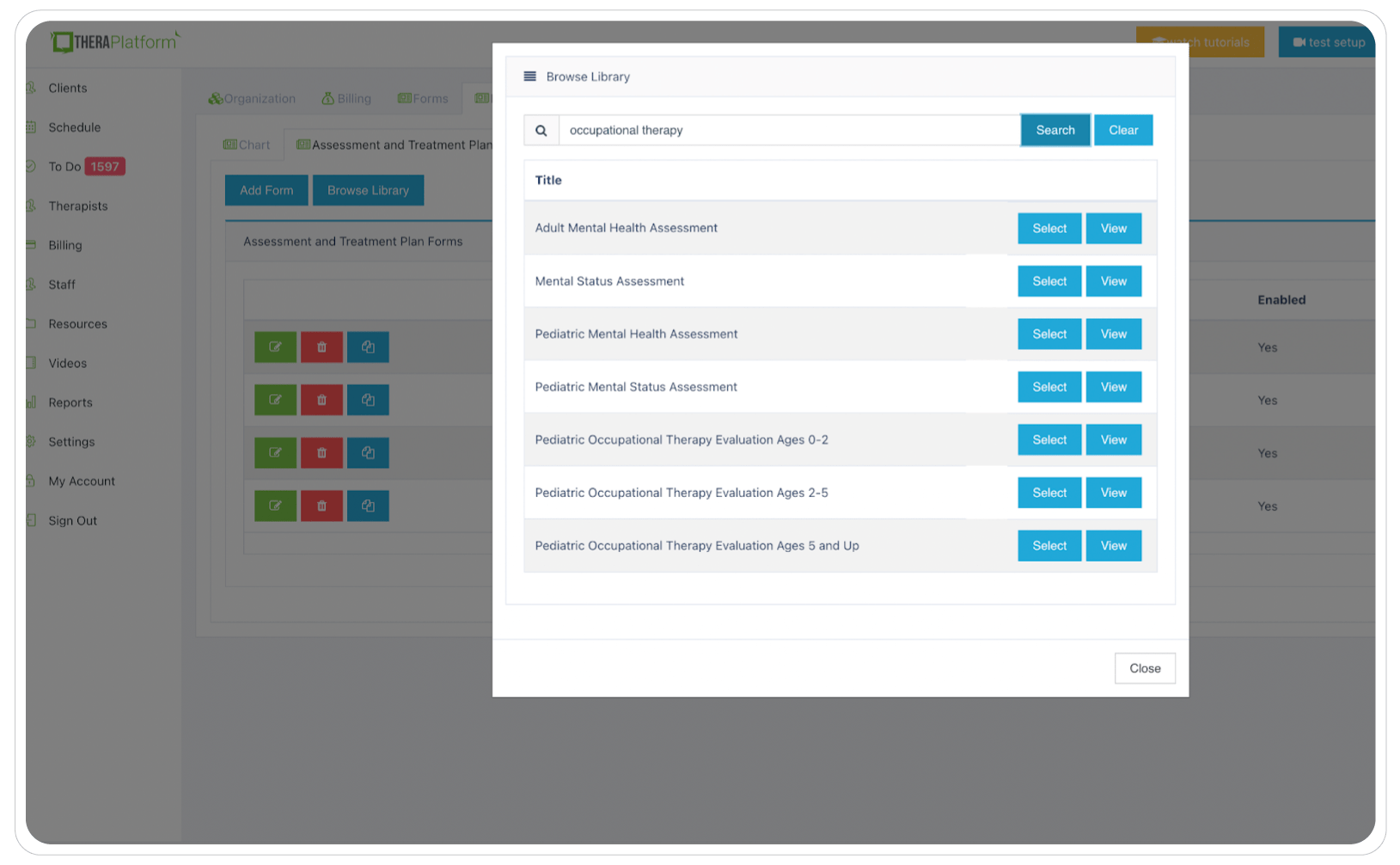
Task: Click the Search button in Browse Library
Action: [1055, 131]
